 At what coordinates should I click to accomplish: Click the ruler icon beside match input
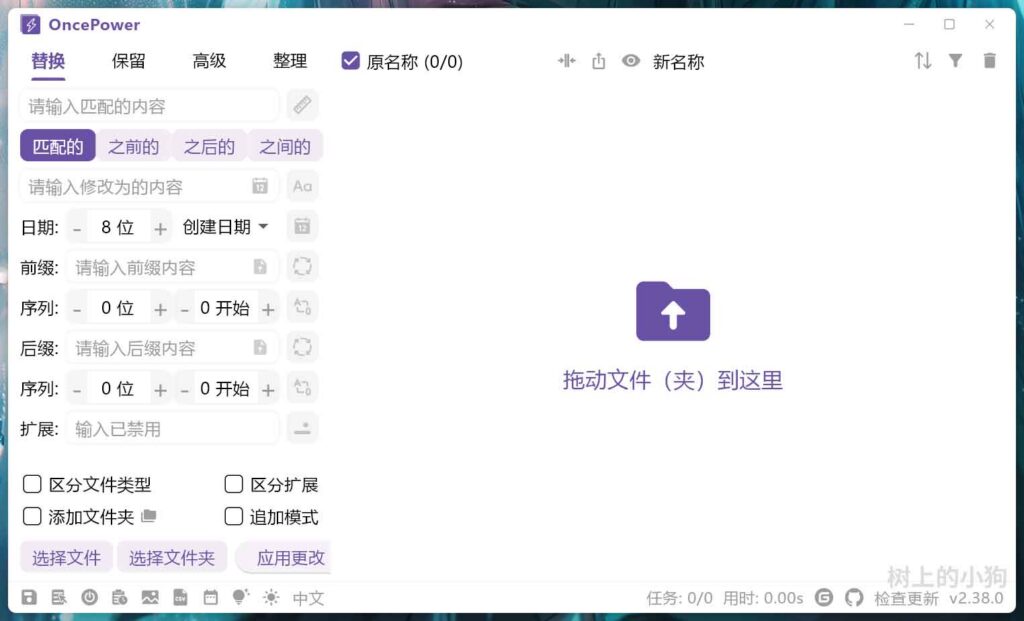click(x=302, y=105)
